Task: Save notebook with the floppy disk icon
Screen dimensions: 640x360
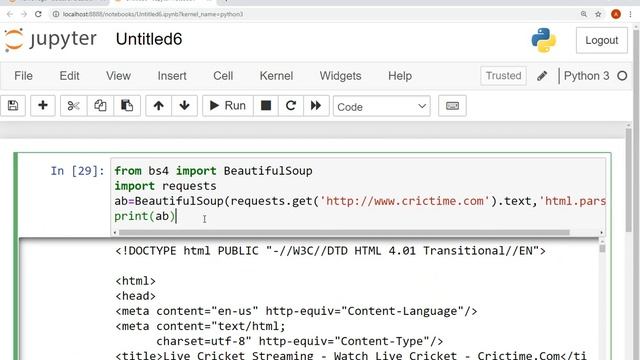Action: click(x=13, y=106)
